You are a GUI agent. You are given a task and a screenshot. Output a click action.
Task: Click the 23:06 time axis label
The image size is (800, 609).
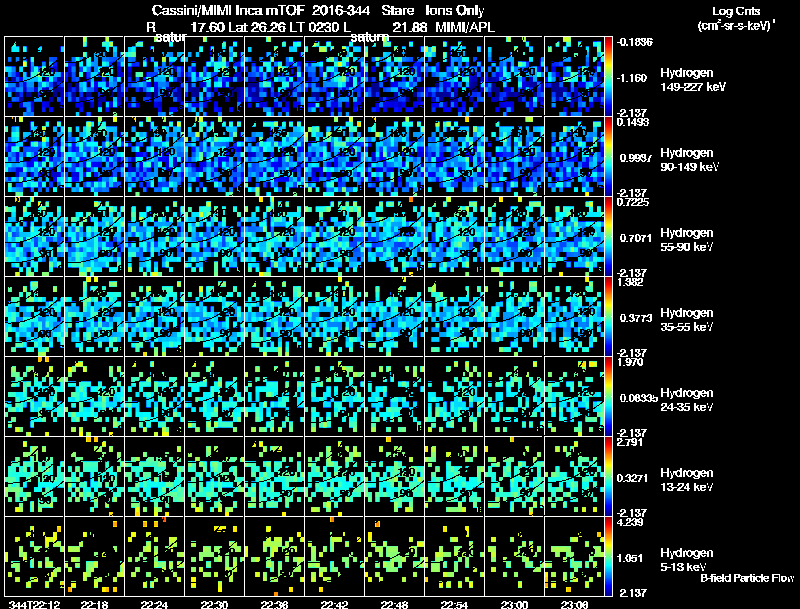pos(574,605)
